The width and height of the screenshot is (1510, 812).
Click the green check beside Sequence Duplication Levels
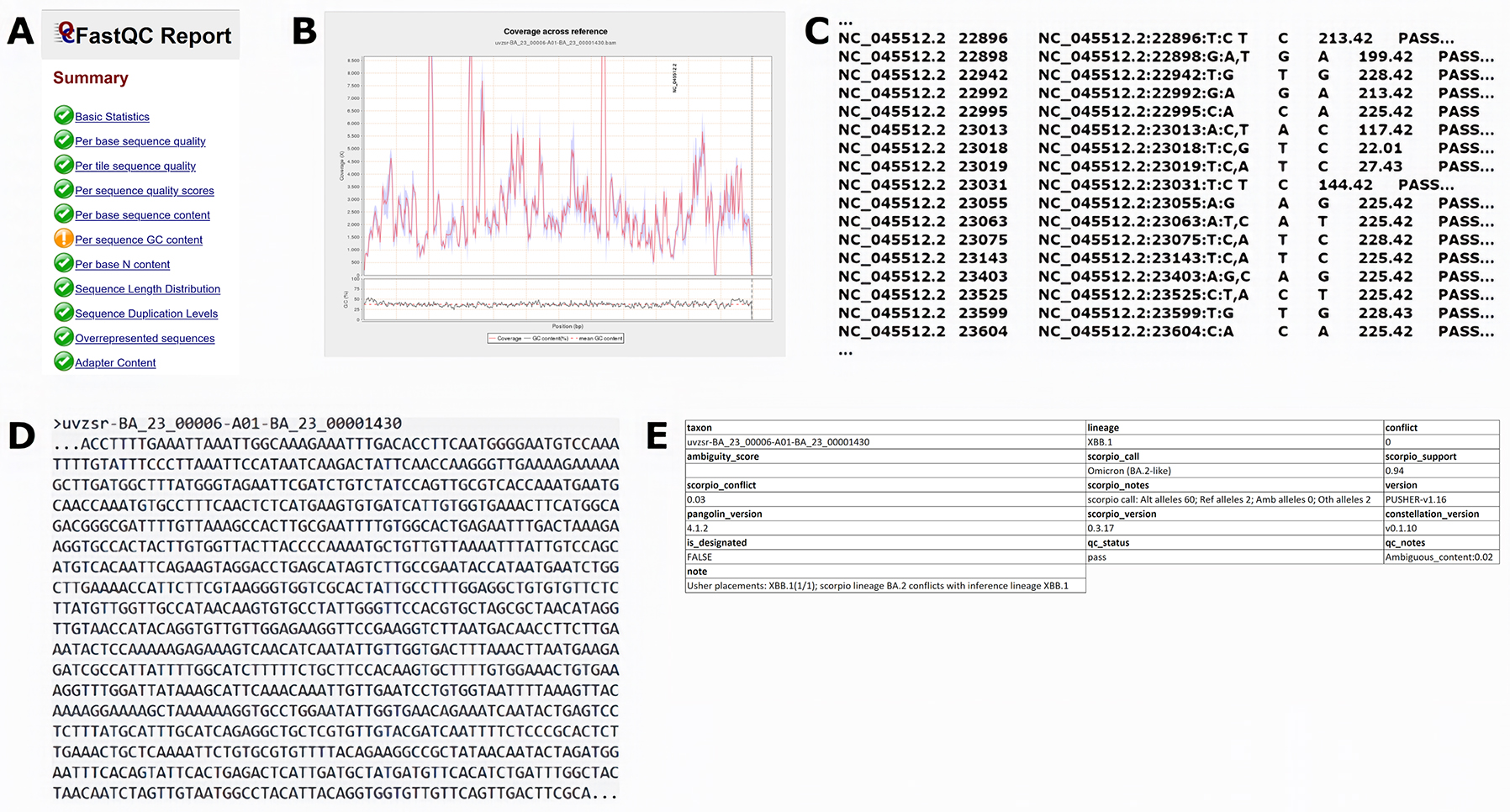coord(64,314)
